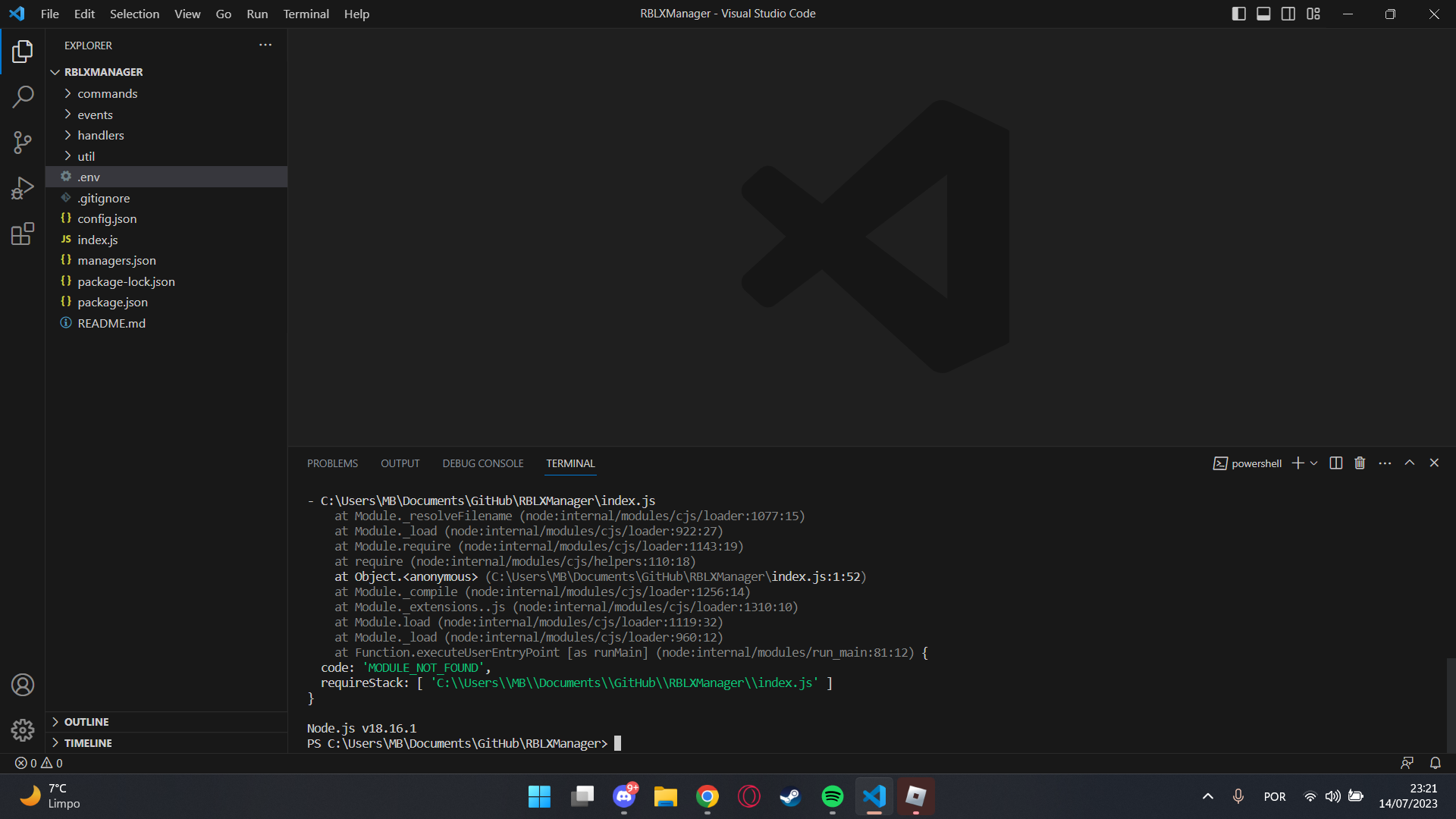Open the Manage gear icon

click(23, 730)
